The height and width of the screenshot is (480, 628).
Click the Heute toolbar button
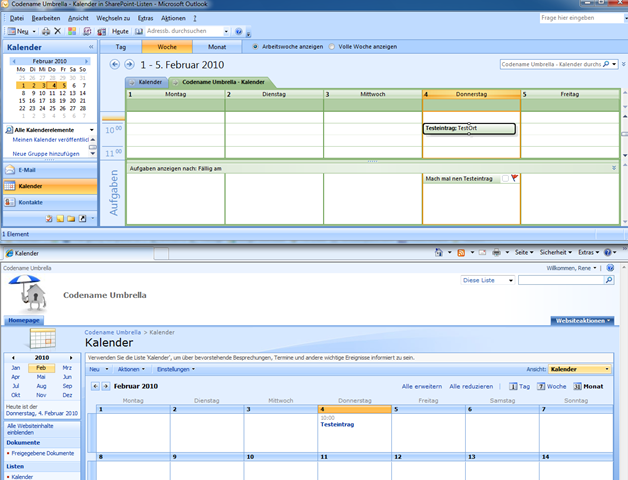pyautogui.click(x=120, y=31)
